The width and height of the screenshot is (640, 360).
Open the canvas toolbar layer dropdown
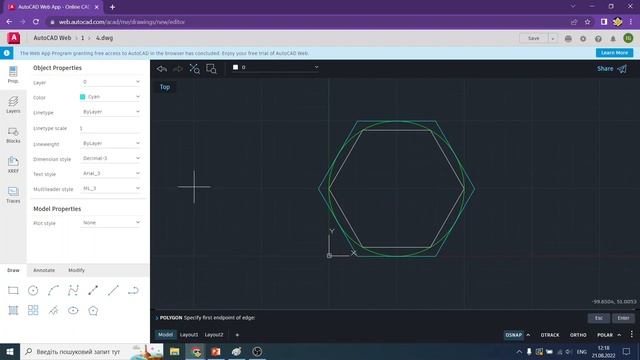pos(275,67)
